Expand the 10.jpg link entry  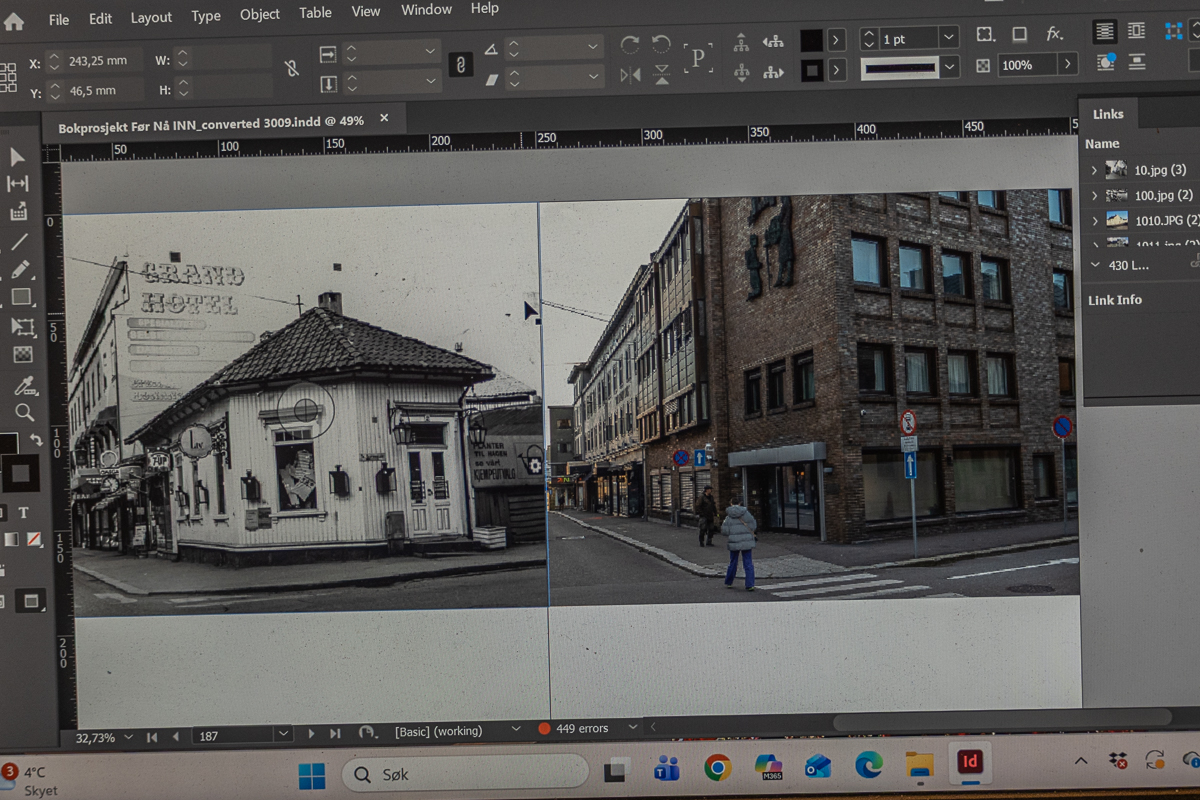coord(1094,170)
